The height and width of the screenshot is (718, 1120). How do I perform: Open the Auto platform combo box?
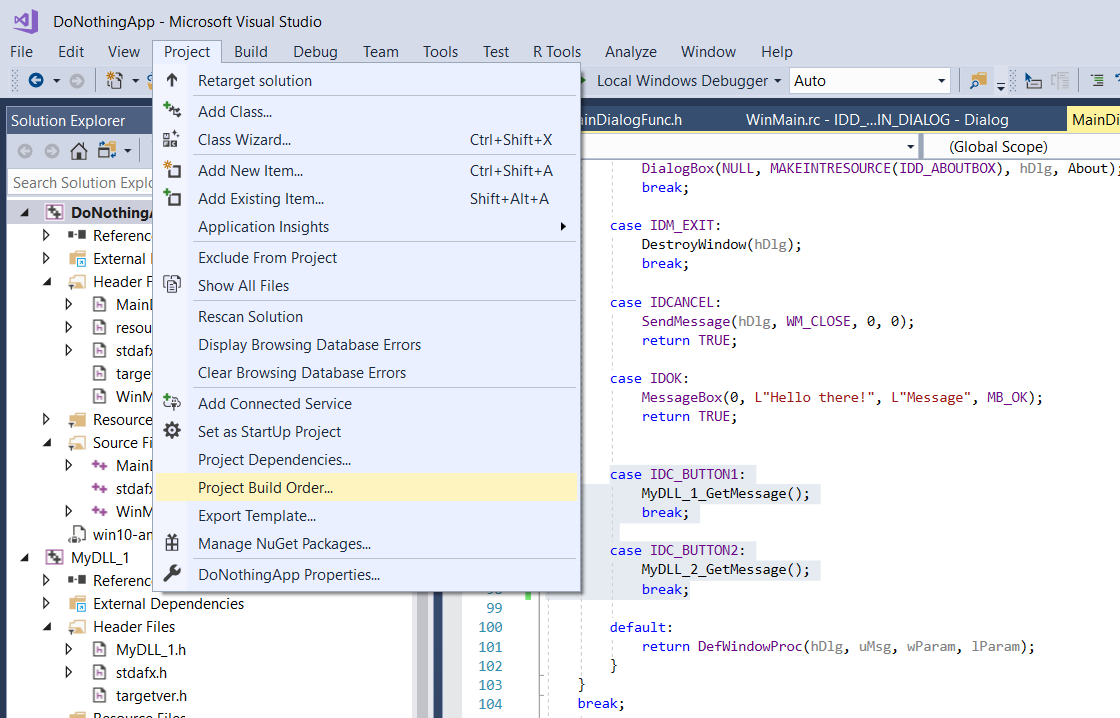(870, 81)
